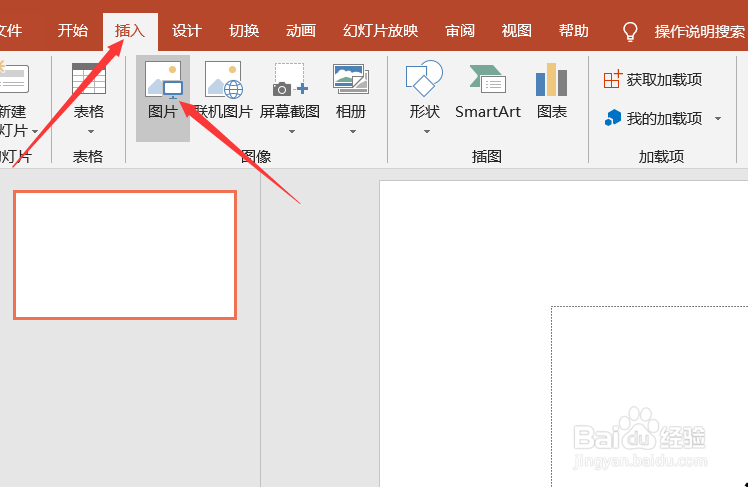The width and height of the screenshot is (748, 487).
Task: Insert a SmartArt graphic
Action: tap(488, 91)
